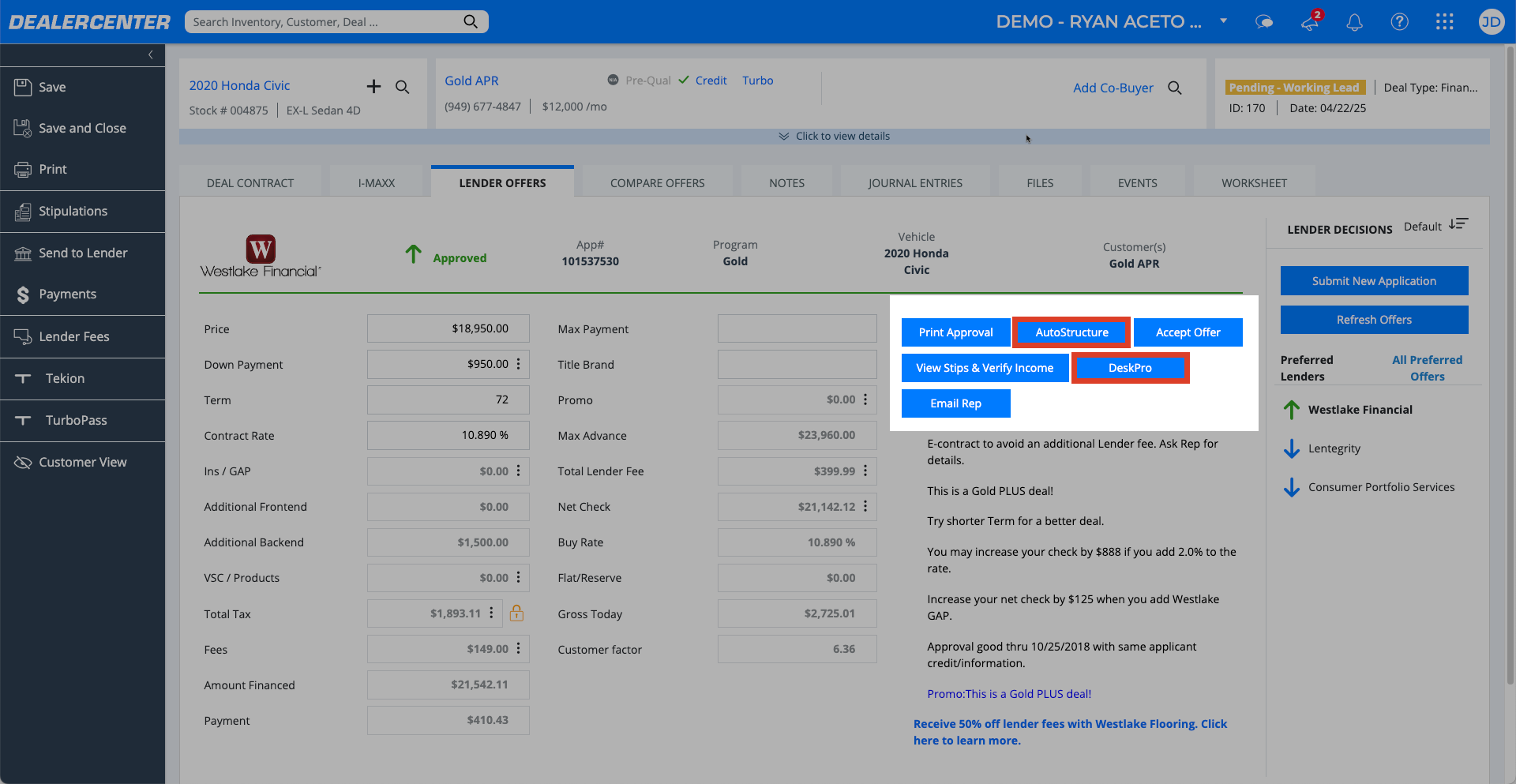Switch to the Files tab
Viewport: 1516px width, 784px height.
click(1040, 182)
